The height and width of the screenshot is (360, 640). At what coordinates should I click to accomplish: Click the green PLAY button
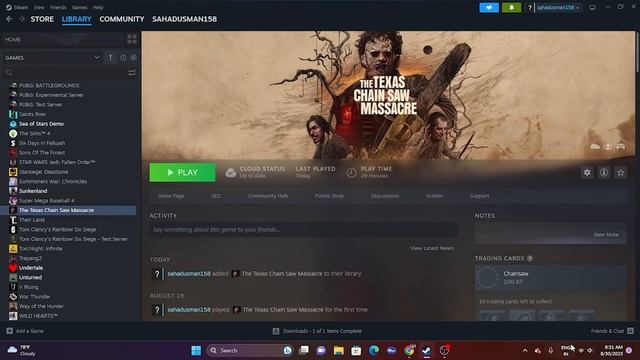tap(182, 173)
